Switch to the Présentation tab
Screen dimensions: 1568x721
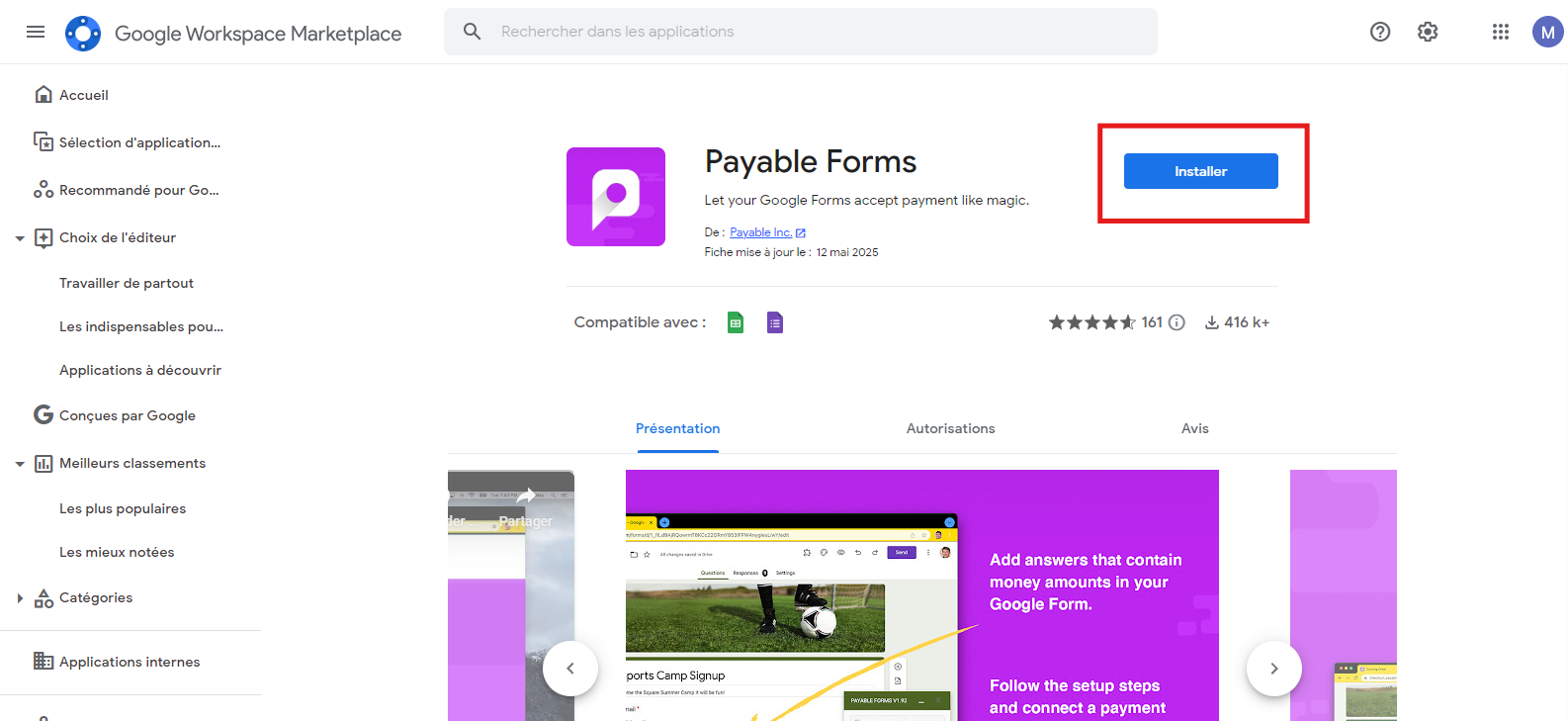[x=678, y=429]
